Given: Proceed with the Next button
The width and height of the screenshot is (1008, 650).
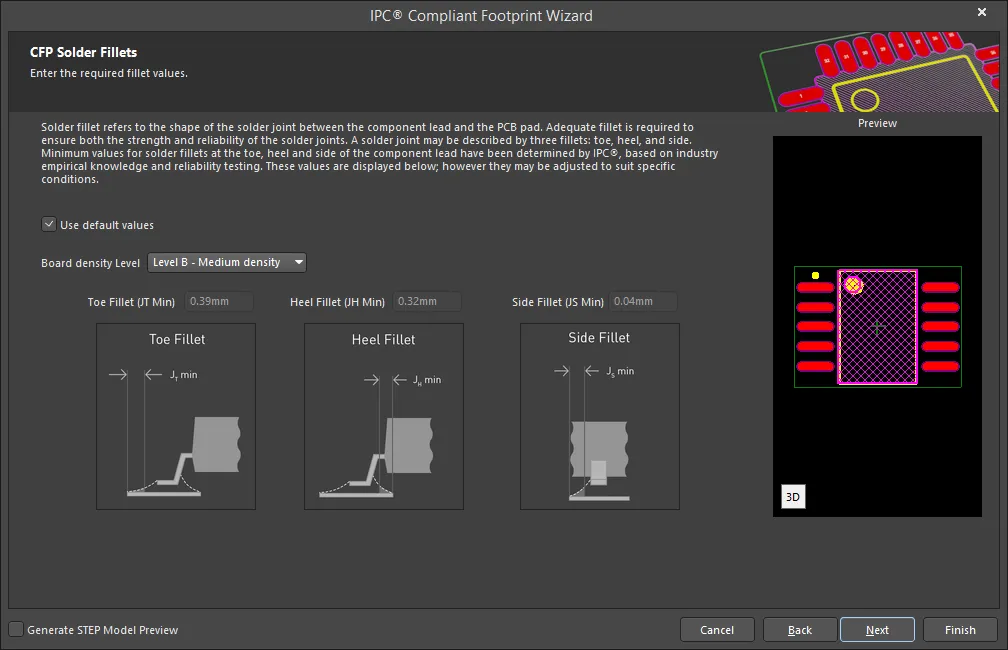Looking at the screenshot, I should coord(877,630).
